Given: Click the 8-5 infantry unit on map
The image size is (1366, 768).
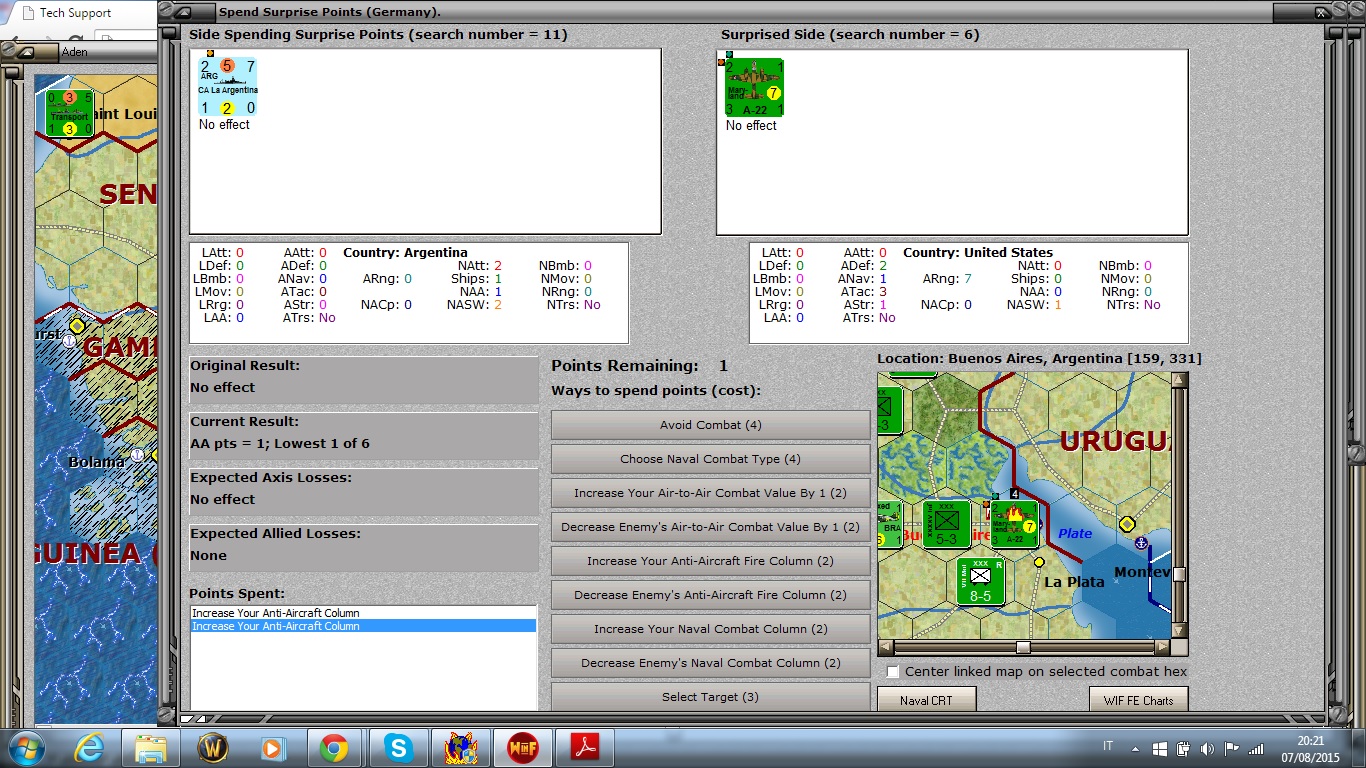Looking at the screenshot, I should (979, 581).
